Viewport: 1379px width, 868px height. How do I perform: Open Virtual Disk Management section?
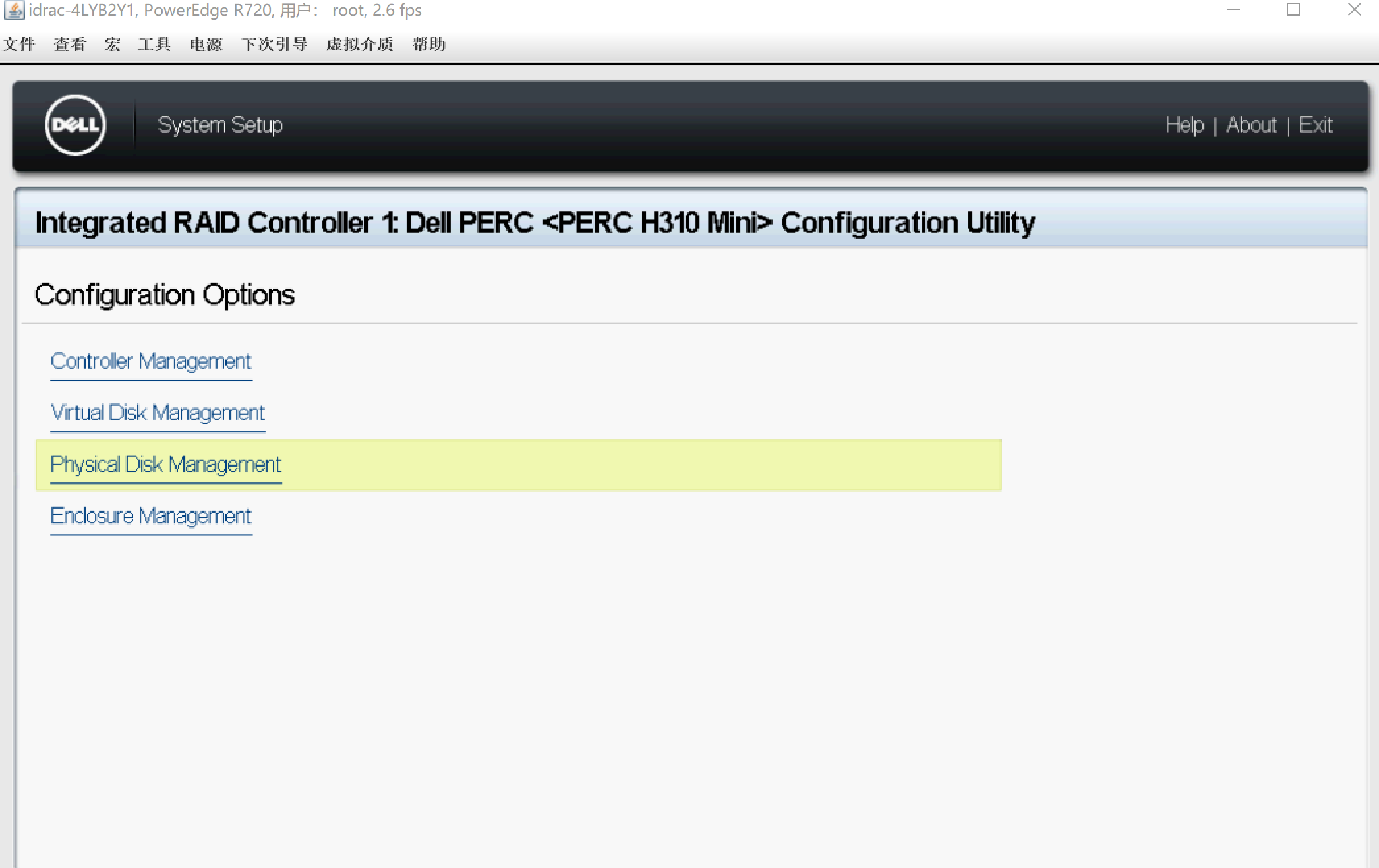157,412
